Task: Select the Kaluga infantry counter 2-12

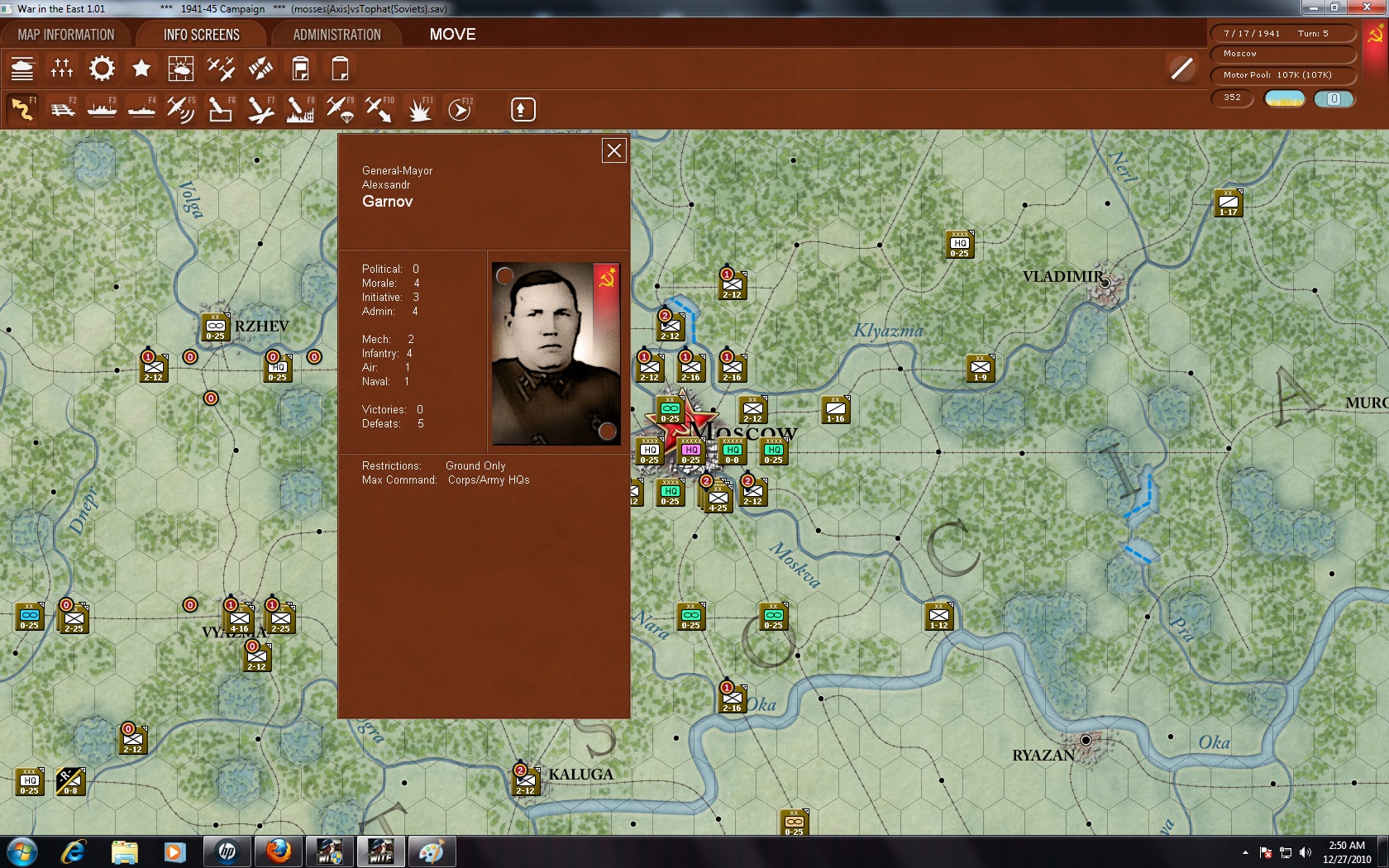Action: (x=525, y=781)
